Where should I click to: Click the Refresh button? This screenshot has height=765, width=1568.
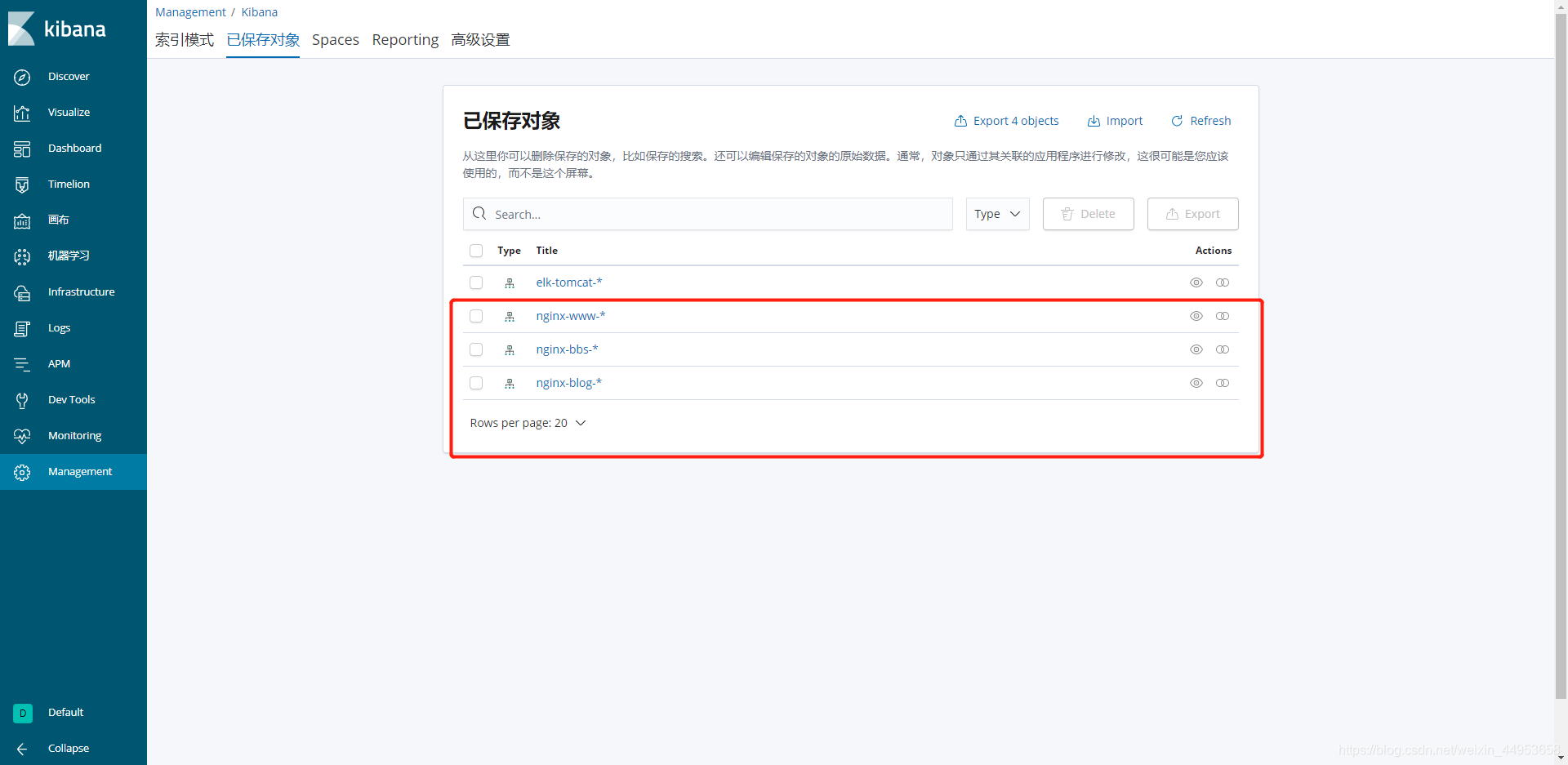pos(1201,121)
